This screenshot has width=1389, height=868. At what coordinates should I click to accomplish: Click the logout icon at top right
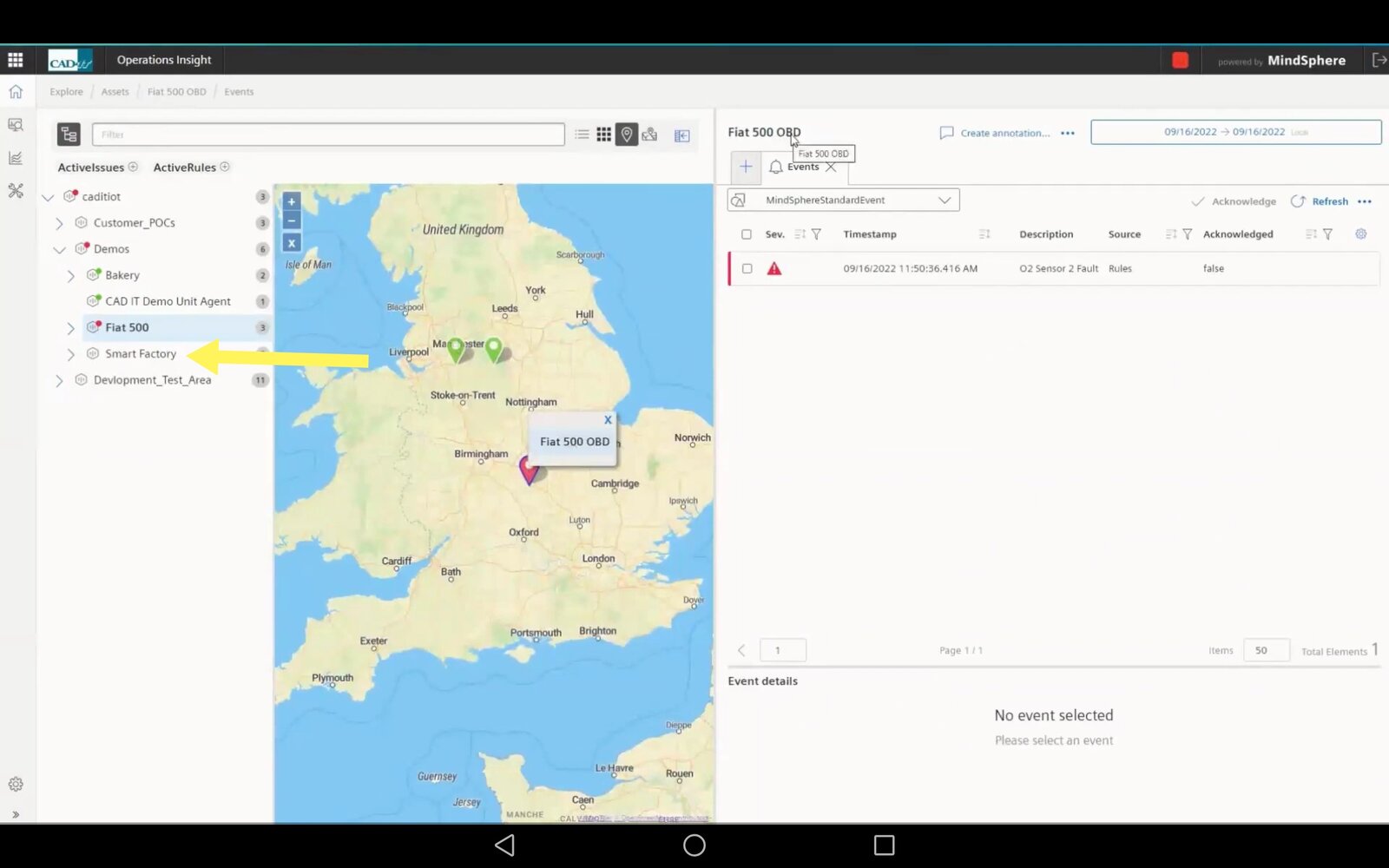1379,60
